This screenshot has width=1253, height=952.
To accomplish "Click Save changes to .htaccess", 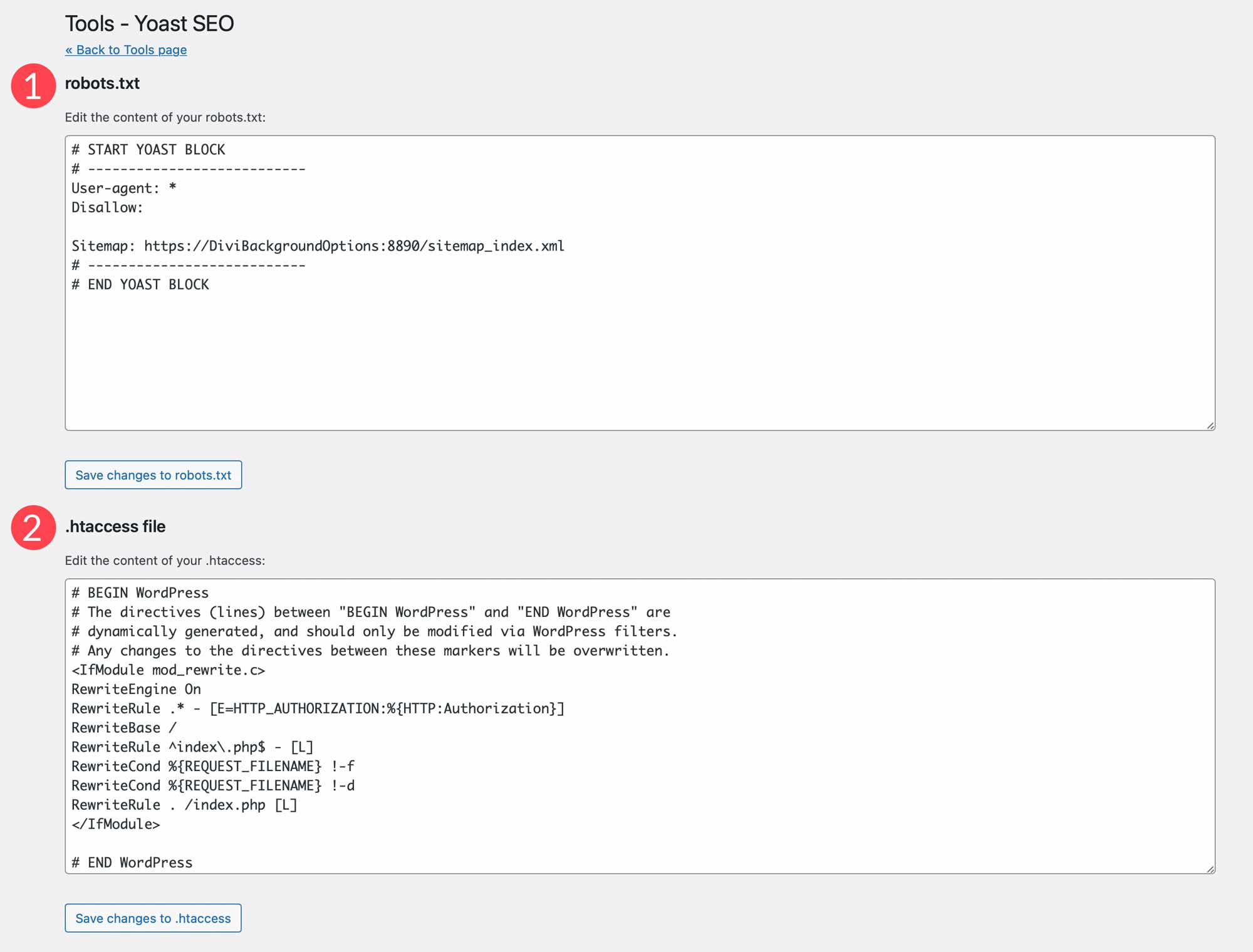I will tap(153, 918).
